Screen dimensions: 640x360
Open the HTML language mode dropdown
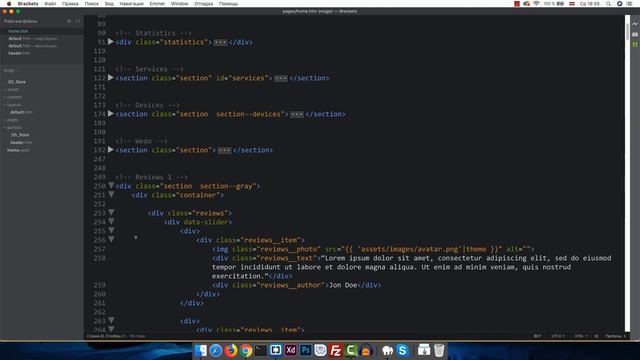tap(581, 336)
